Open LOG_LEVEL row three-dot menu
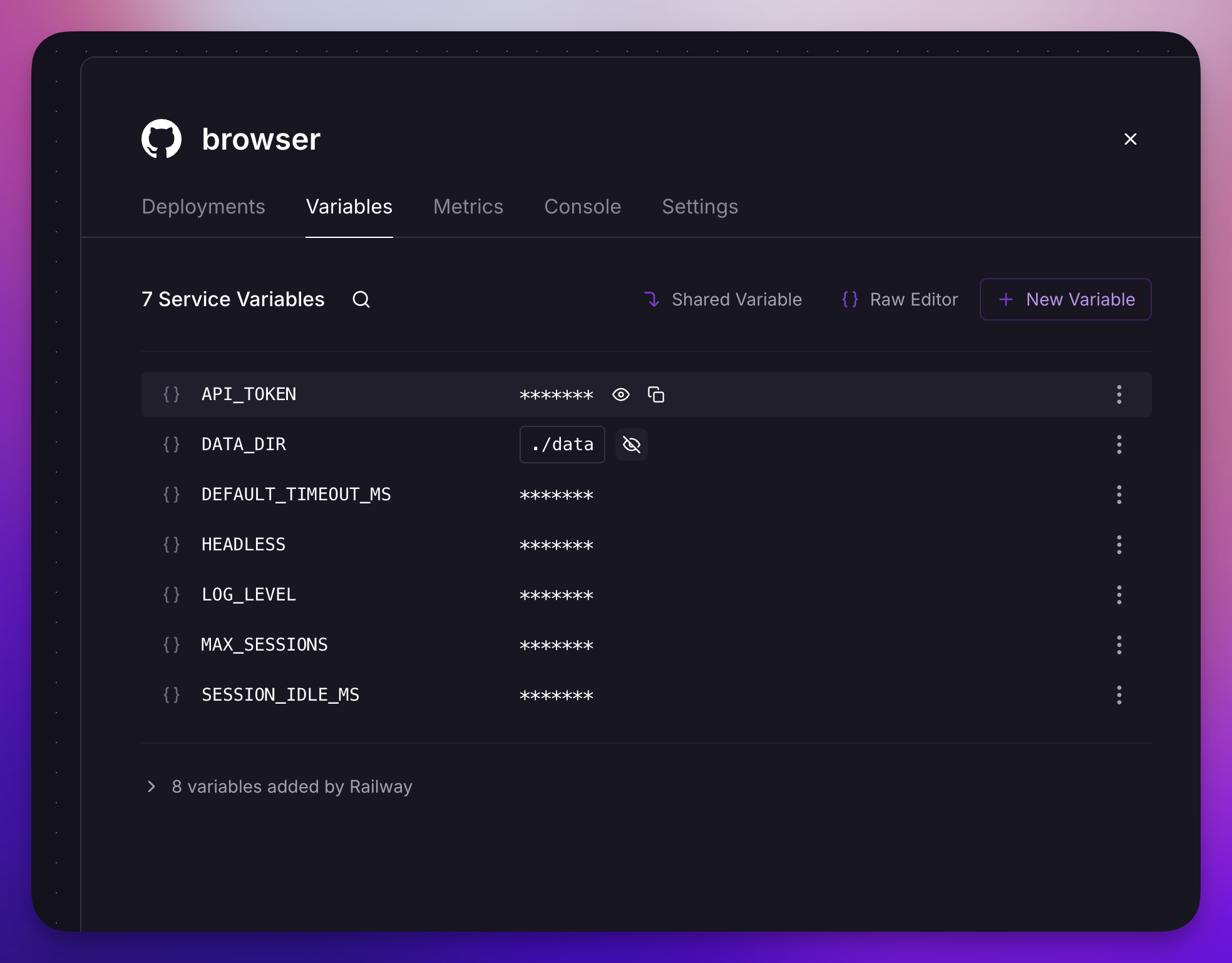1232x963 pixels. click(1119, 595)
